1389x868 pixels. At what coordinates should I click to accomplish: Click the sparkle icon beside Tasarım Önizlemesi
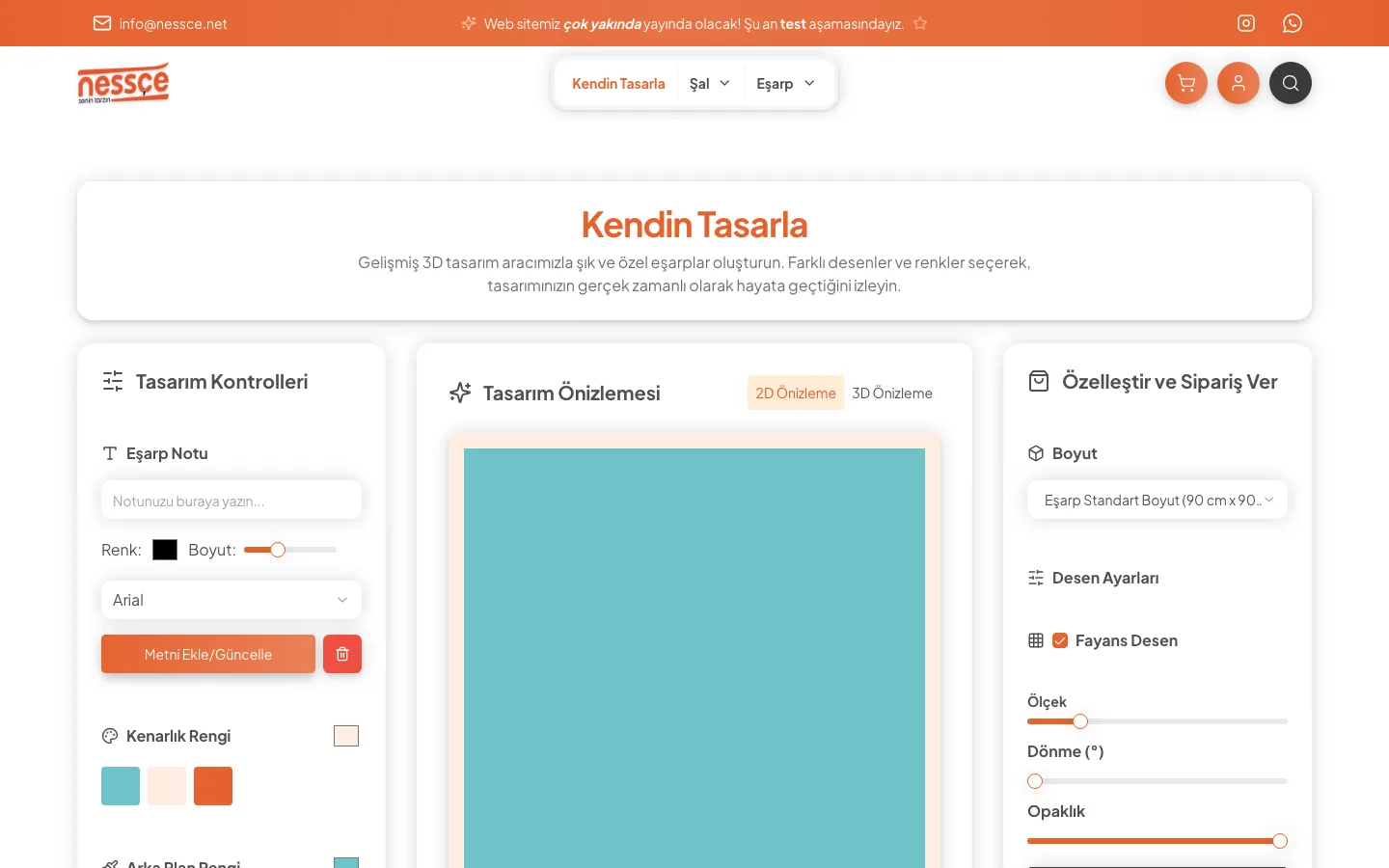point(460,393)
